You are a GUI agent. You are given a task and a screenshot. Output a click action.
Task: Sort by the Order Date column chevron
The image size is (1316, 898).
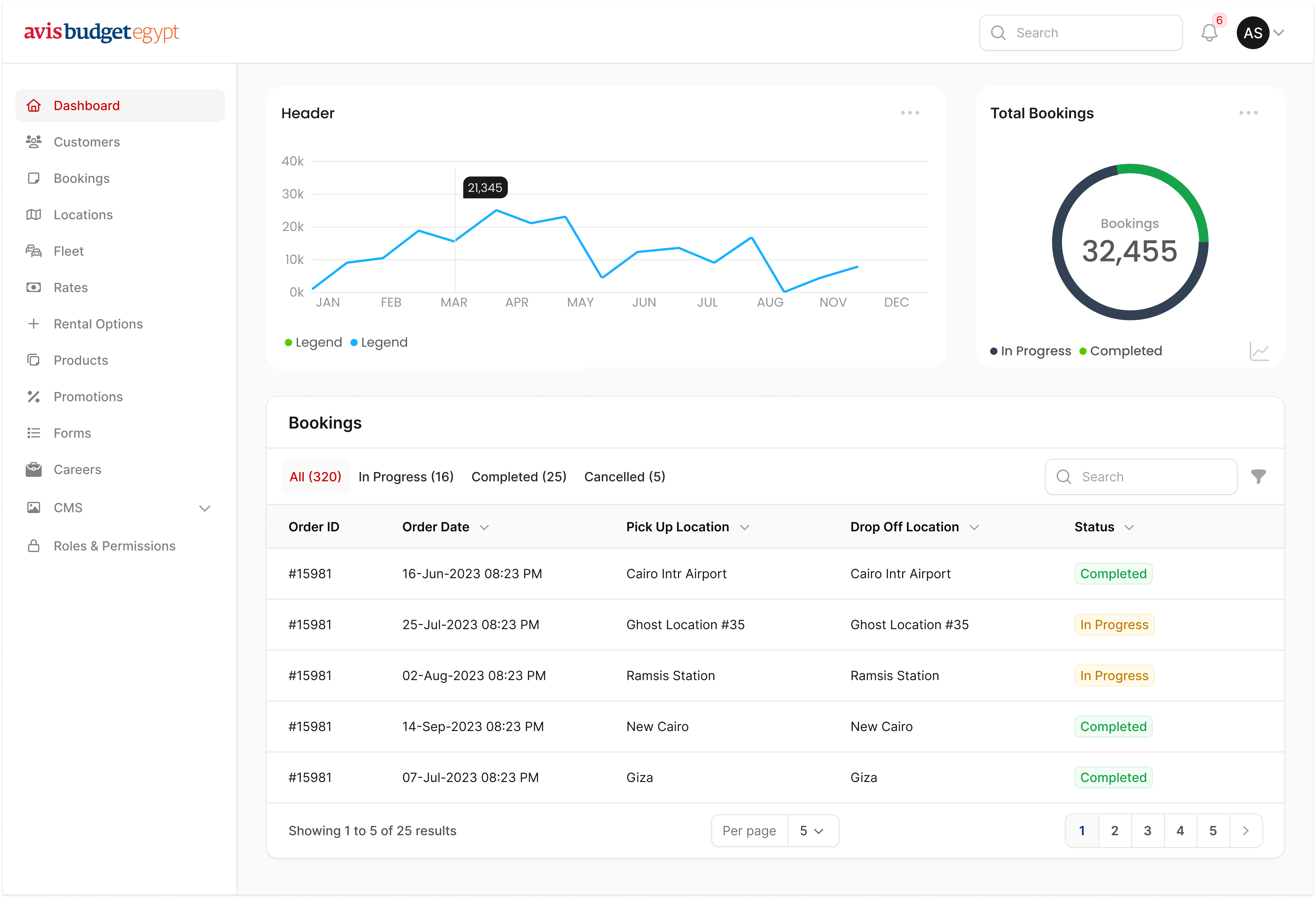tap(484, 527)
